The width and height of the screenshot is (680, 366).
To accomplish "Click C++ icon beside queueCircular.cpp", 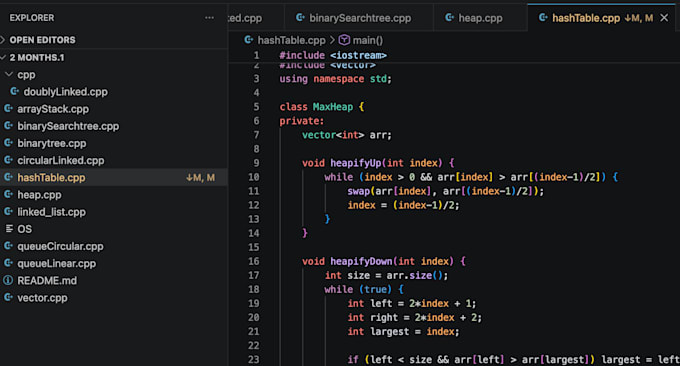I will pos(8,246).
